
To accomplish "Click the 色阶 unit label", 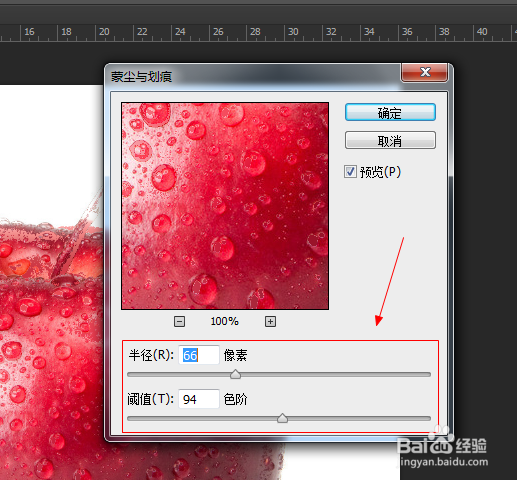I will pyautogui.click(x=235, y=399).
